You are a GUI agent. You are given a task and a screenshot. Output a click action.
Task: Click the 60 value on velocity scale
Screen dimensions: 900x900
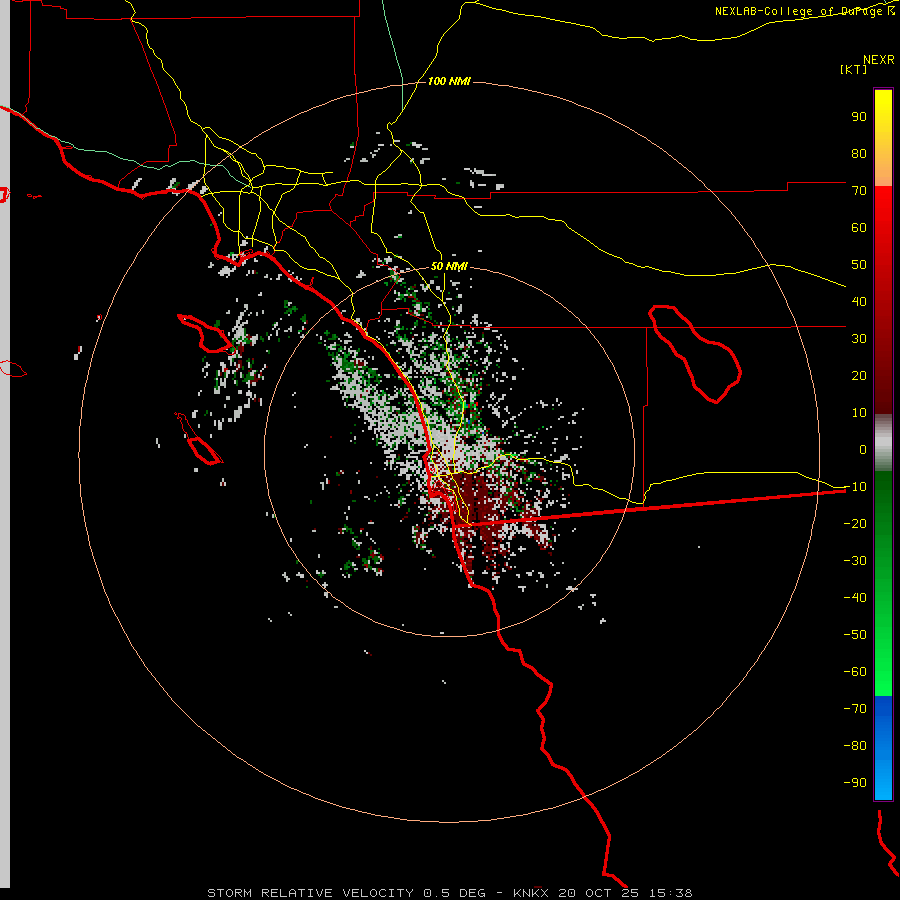click(x=859, y=228)
